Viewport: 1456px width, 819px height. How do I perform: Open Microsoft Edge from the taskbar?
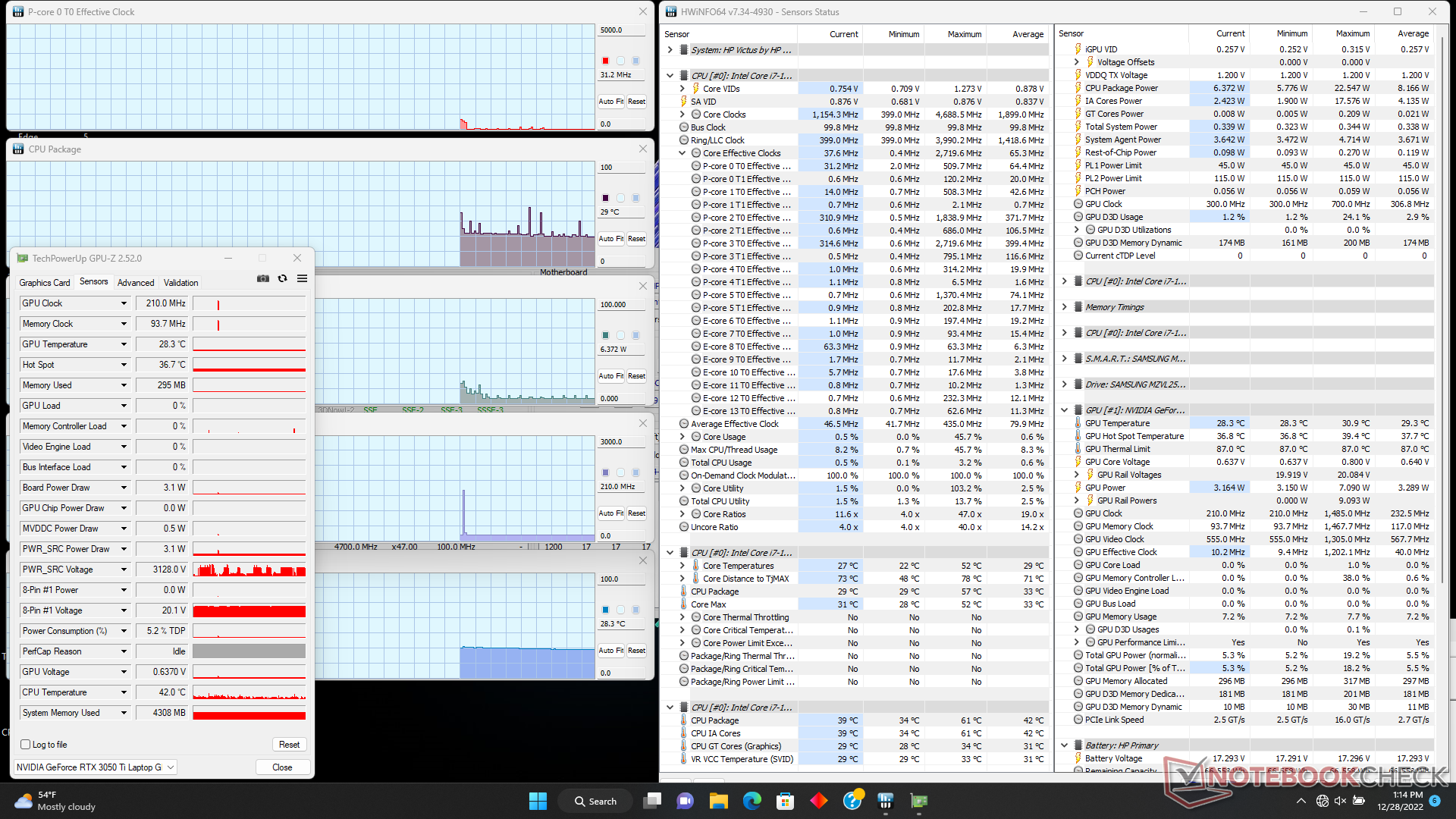click(752, 801)
